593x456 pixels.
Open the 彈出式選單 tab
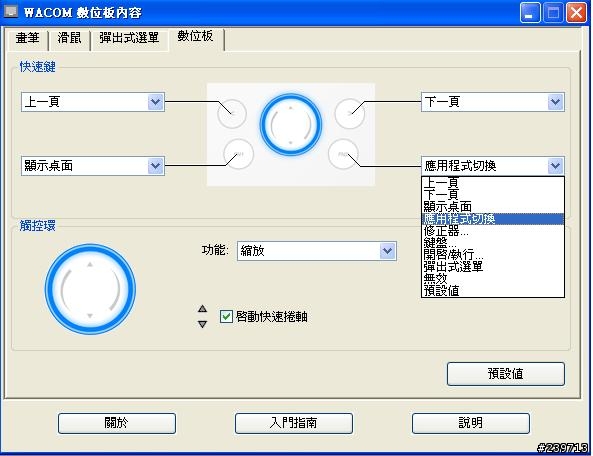129,39
